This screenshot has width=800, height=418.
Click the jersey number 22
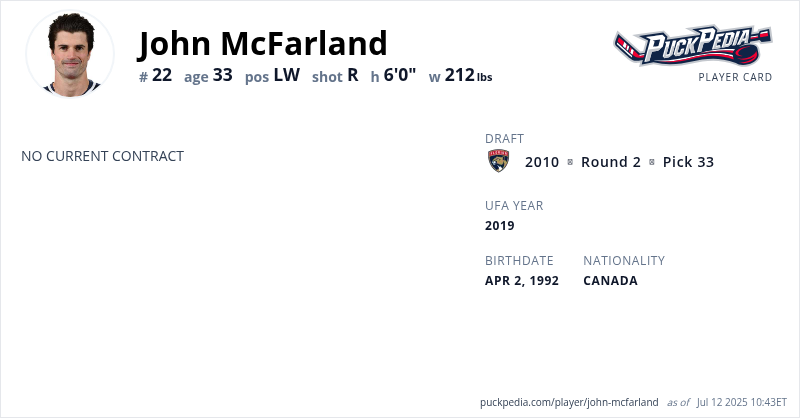(x=162, y=75)
